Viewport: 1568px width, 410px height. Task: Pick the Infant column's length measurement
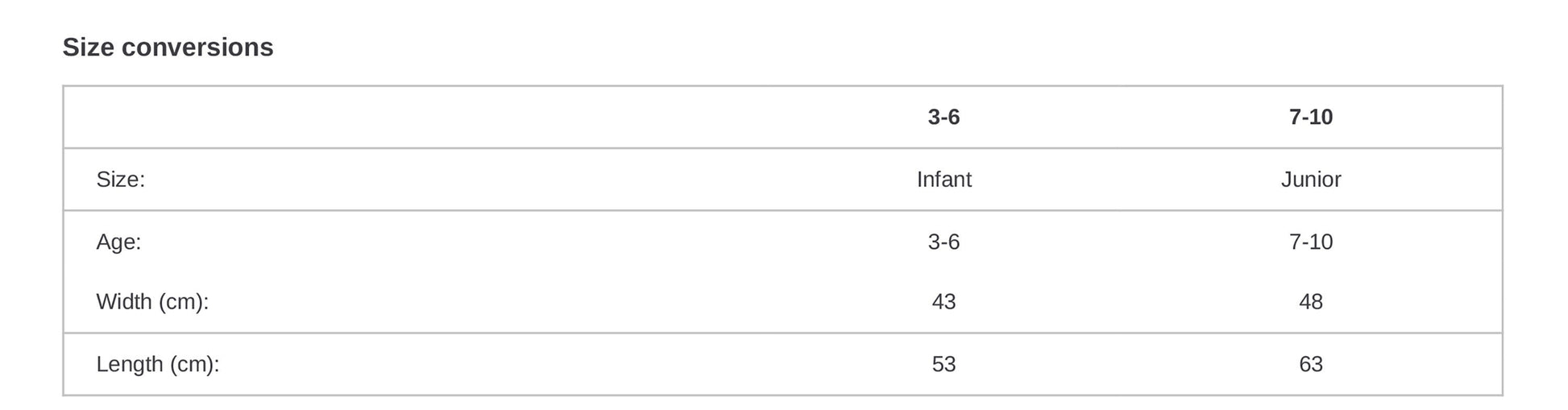pos(944,364)
